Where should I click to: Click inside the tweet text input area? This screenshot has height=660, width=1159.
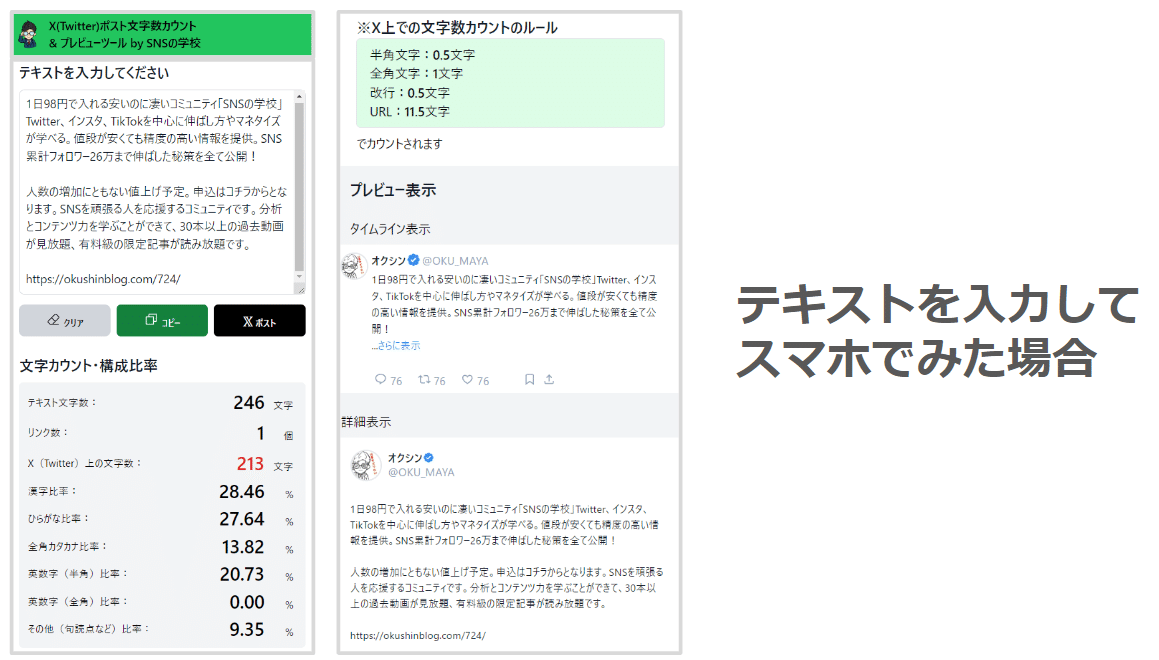[x=156, y=192]
